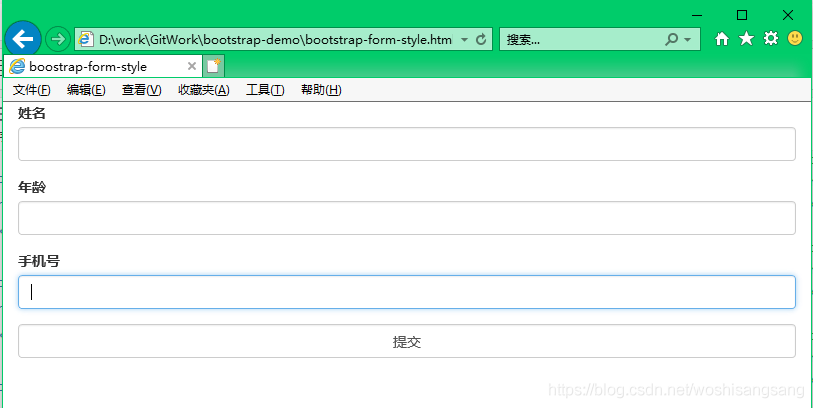Open the 帮助(H) menu

pos(321,90)
